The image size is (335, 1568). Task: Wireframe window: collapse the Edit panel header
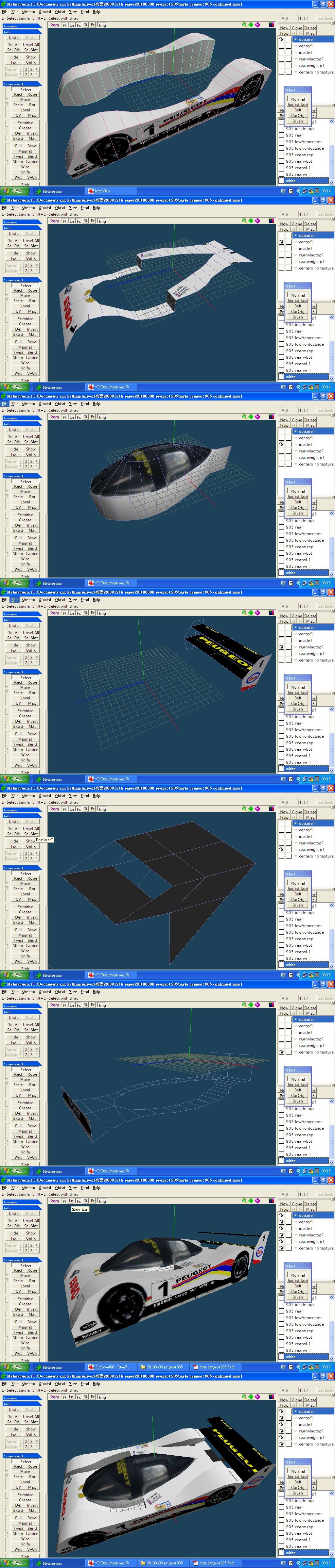point(21,1012)
